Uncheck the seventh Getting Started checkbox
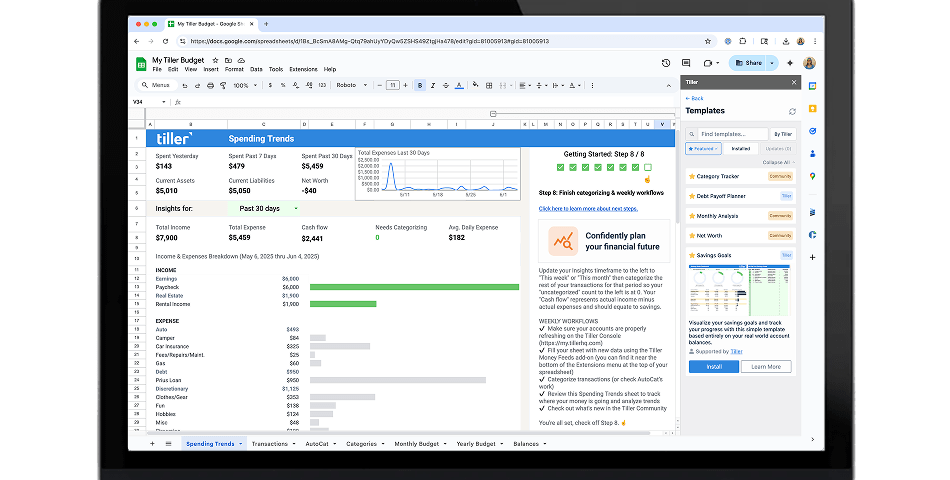 tap(635, 167)
